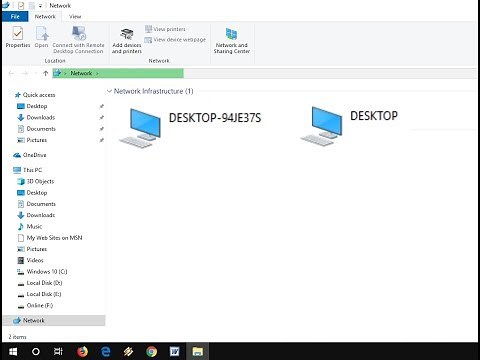Viewport: 480px width, 360px height.
Task: Switch to the Network ribbon tab
Action: (45, 16)
